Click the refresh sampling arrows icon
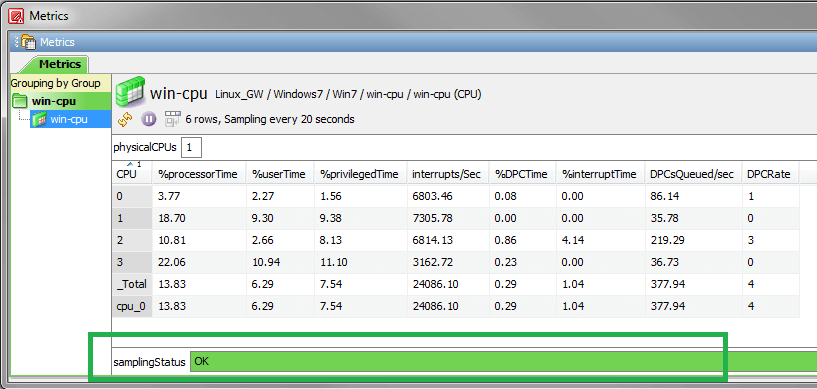This screenshot has width=817, height=389. [125, 119]
